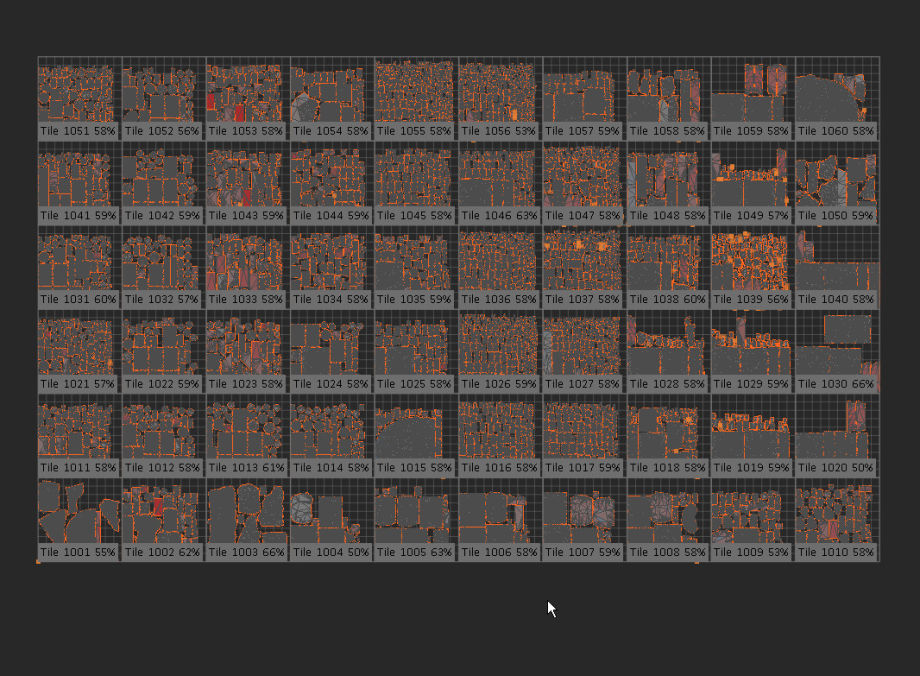This screenshot has height=676, width=920.
Task: Choose the Tile 1049 UV tile
Action: 752,176
